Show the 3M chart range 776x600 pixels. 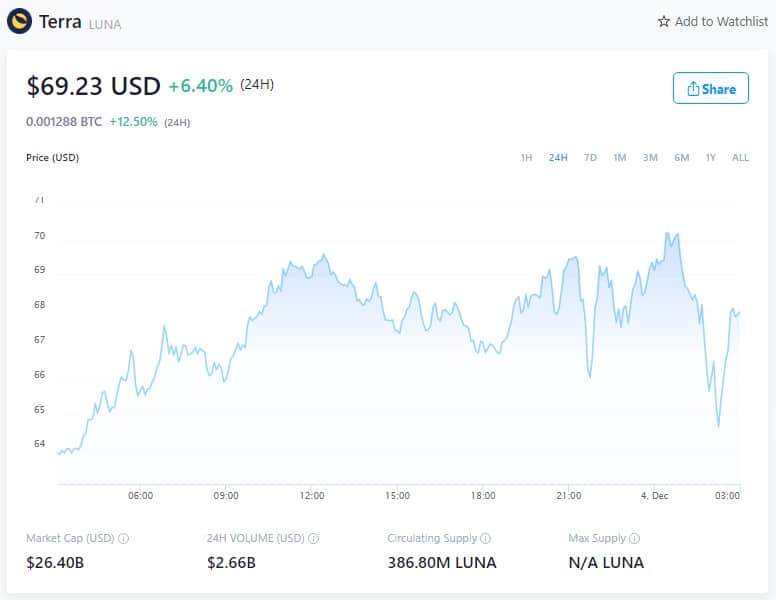tap(650, 157)
